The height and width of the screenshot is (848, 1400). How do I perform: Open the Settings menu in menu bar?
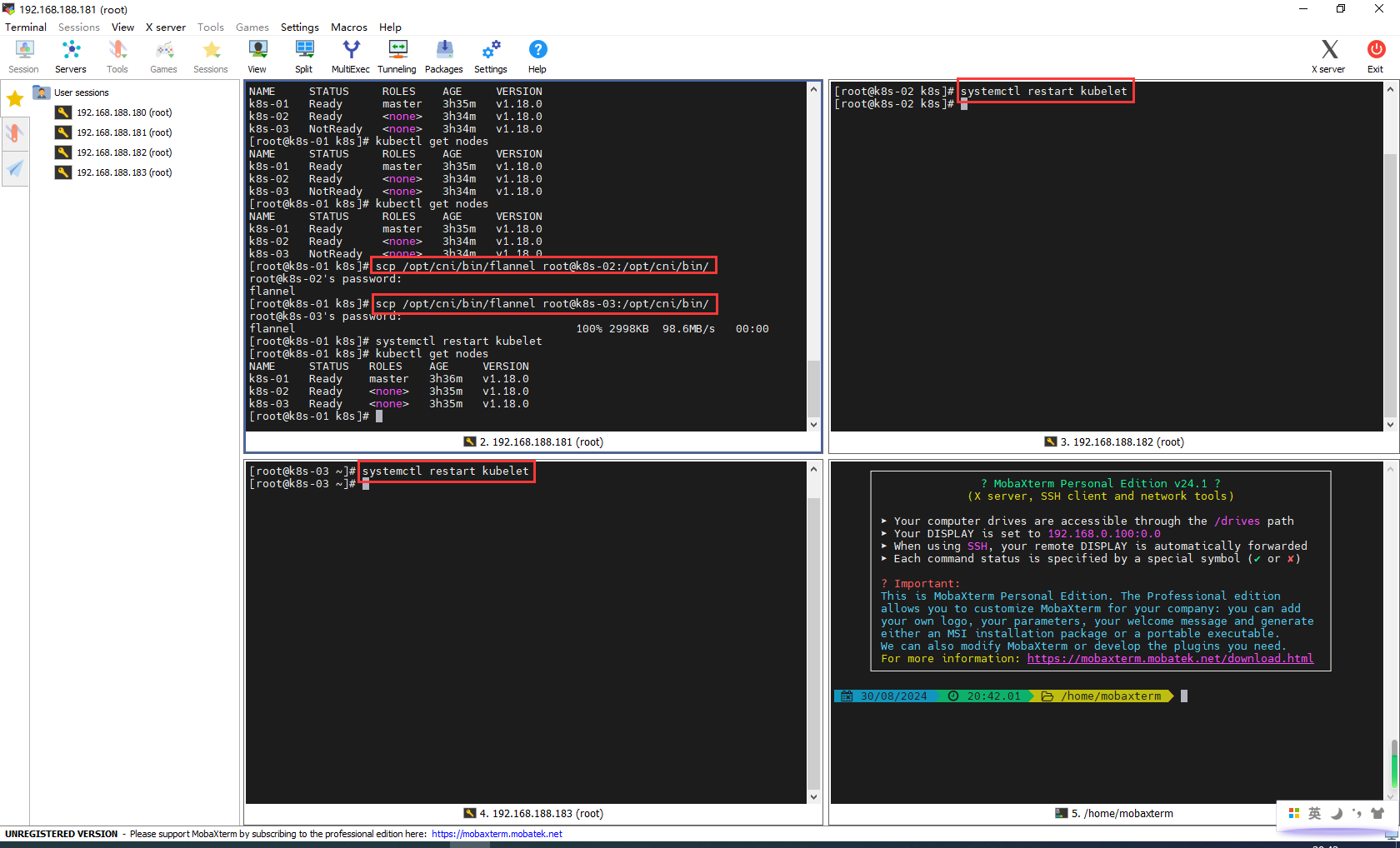pos(300,27)
